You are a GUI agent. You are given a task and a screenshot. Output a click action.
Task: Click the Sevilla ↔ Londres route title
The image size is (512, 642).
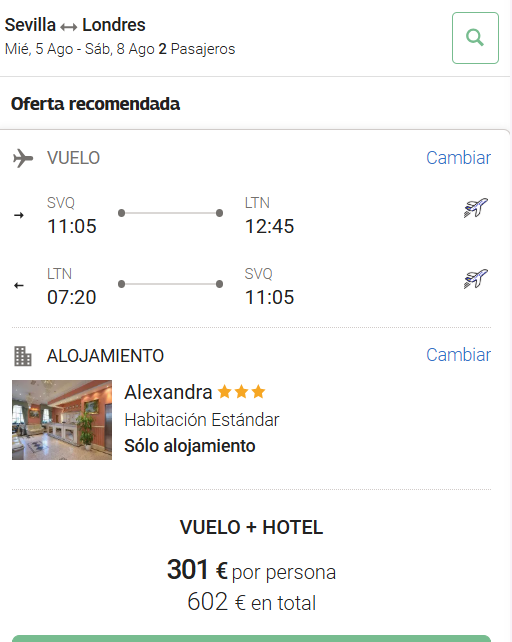pyautogui.click(x=75, y=25)
